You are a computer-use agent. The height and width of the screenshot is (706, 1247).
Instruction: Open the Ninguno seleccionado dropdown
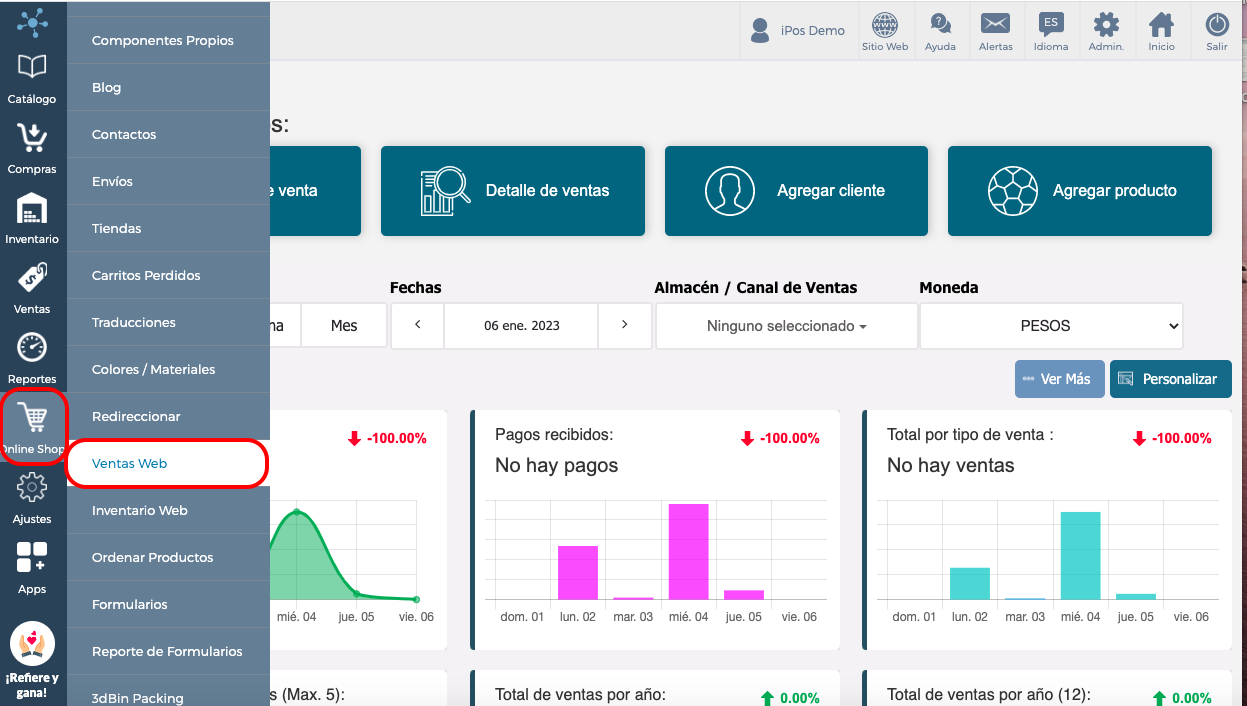click(x=786, y=326)
